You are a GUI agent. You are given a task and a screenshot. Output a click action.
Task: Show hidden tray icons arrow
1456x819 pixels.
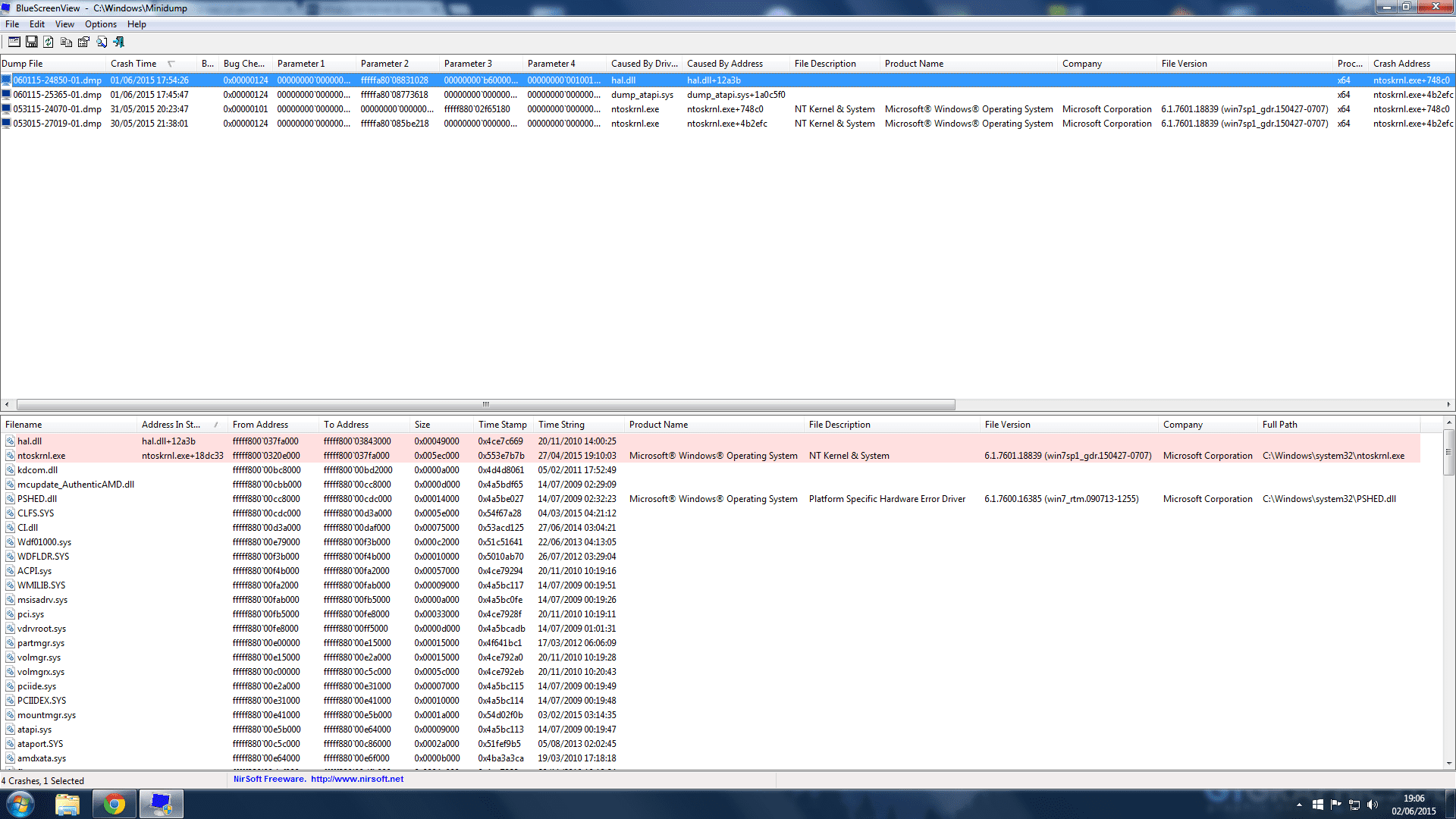pyautogui.click(x=1299, y=805)
